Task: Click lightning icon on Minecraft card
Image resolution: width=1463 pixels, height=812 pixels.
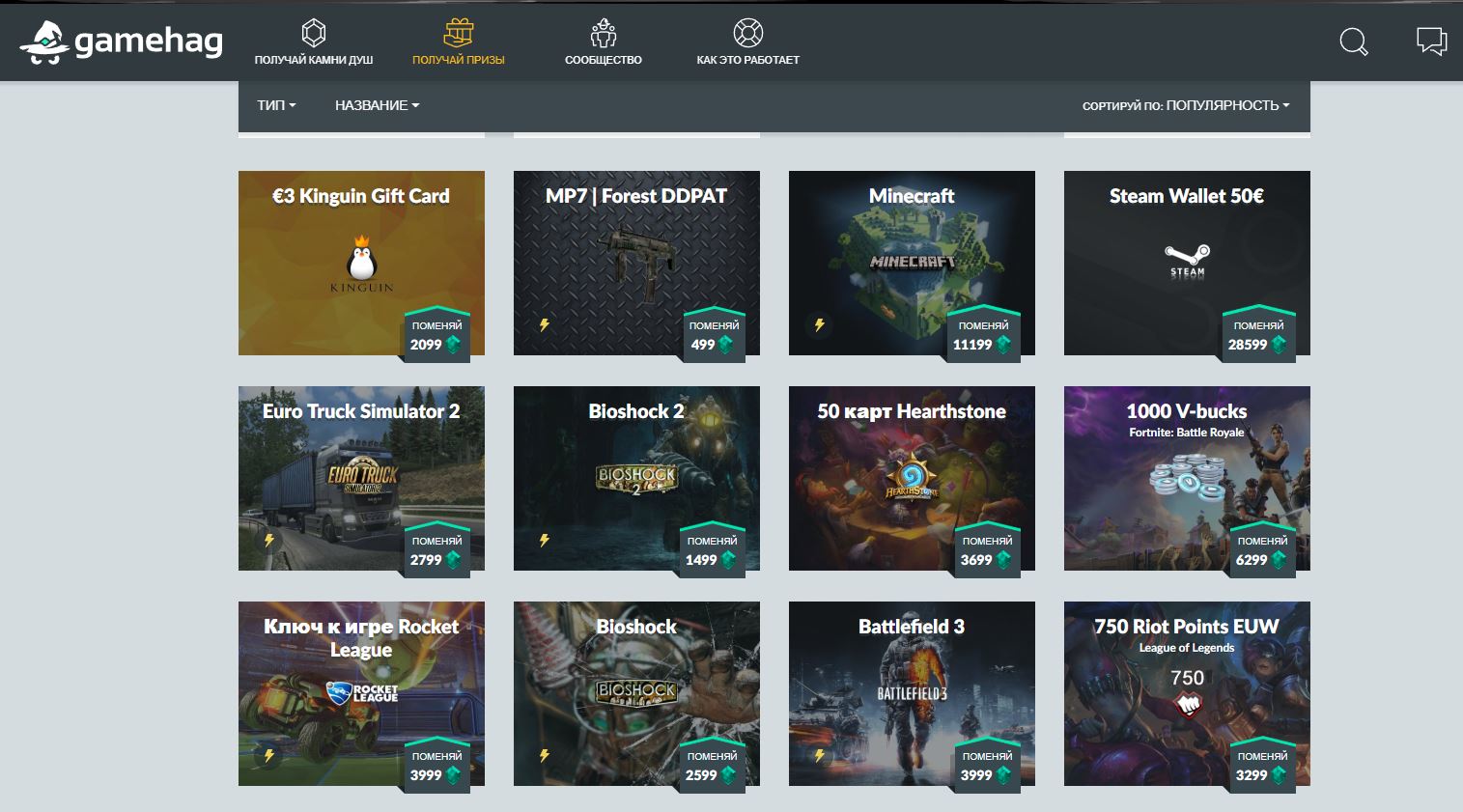Action: (x=820, y=325)
